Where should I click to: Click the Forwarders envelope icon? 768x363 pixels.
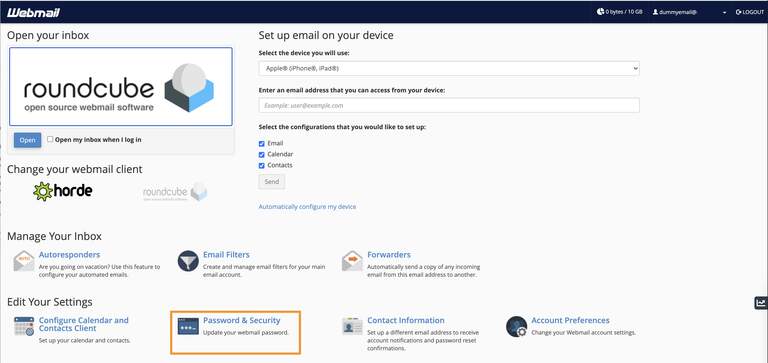(x=352, y=261)
